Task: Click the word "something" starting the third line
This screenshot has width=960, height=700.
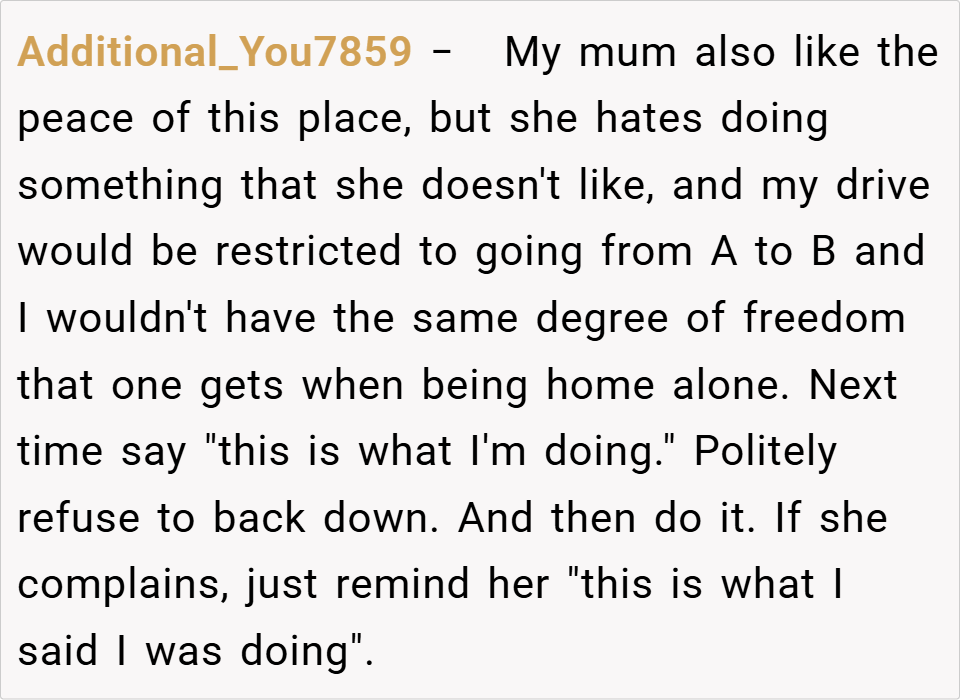Action: click(x=120, y=187)
